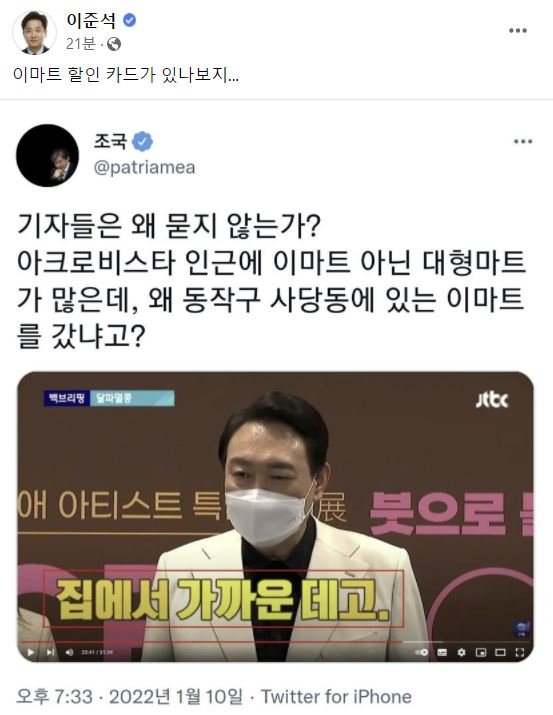Toggle autoplay switch in video controls
The image size is (553, 715).
pyautogui.click(x=422, y=652)
